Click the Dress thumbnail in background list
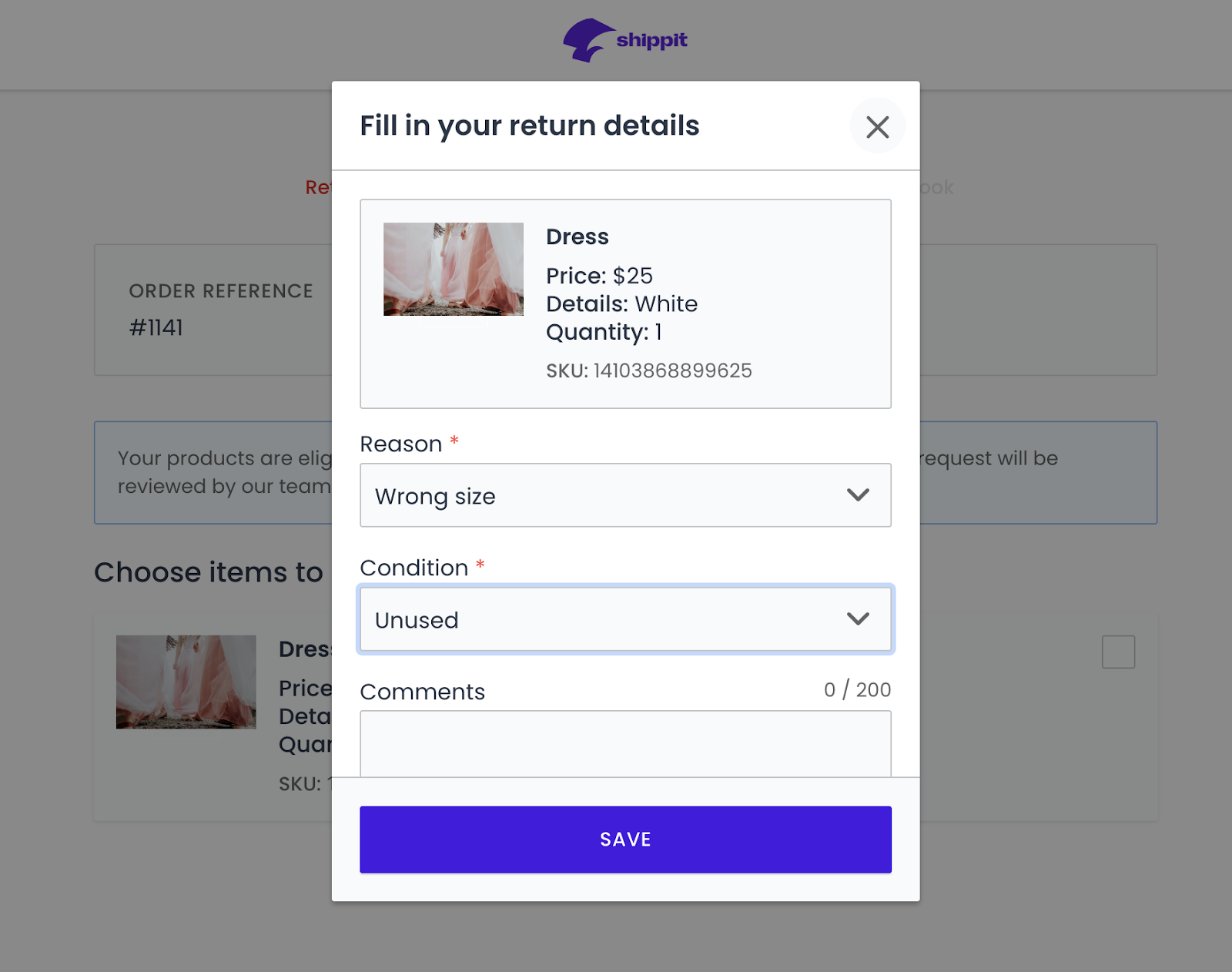This screenshot has width=1232, height=972. tap(186, 682)
